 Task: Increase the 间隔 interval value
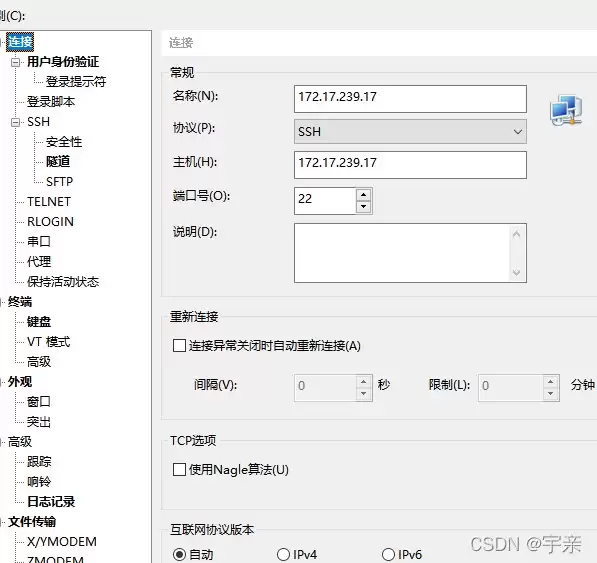coord(364,382)
